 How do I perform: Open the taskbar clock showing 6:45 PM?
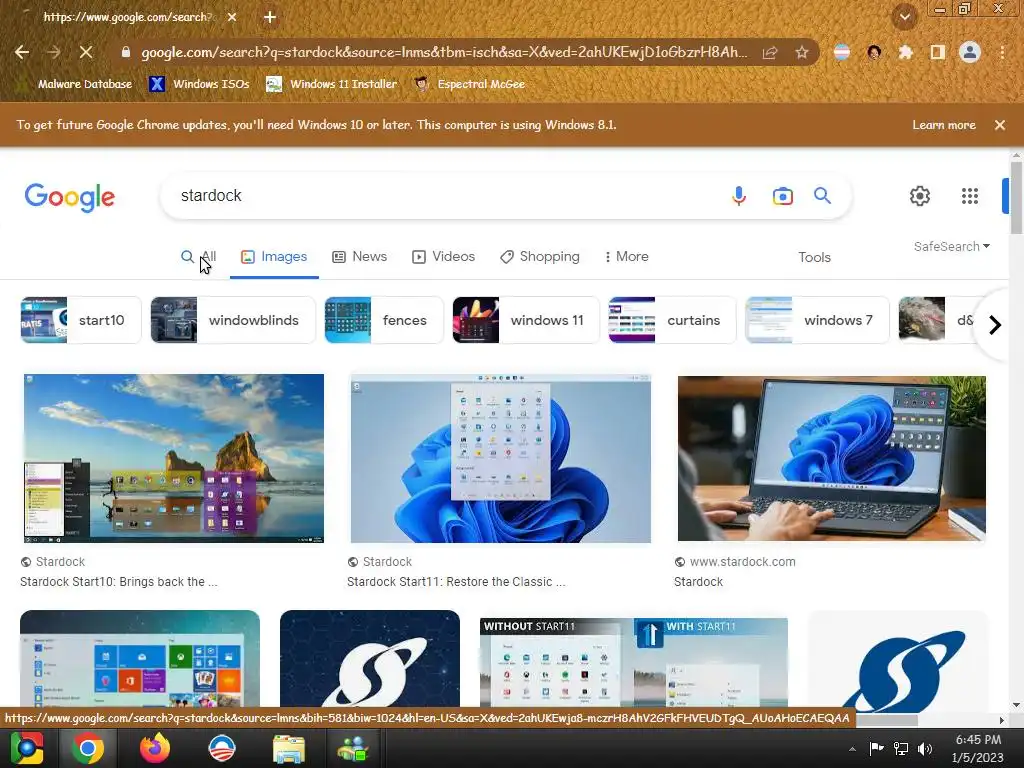(978, 749)
